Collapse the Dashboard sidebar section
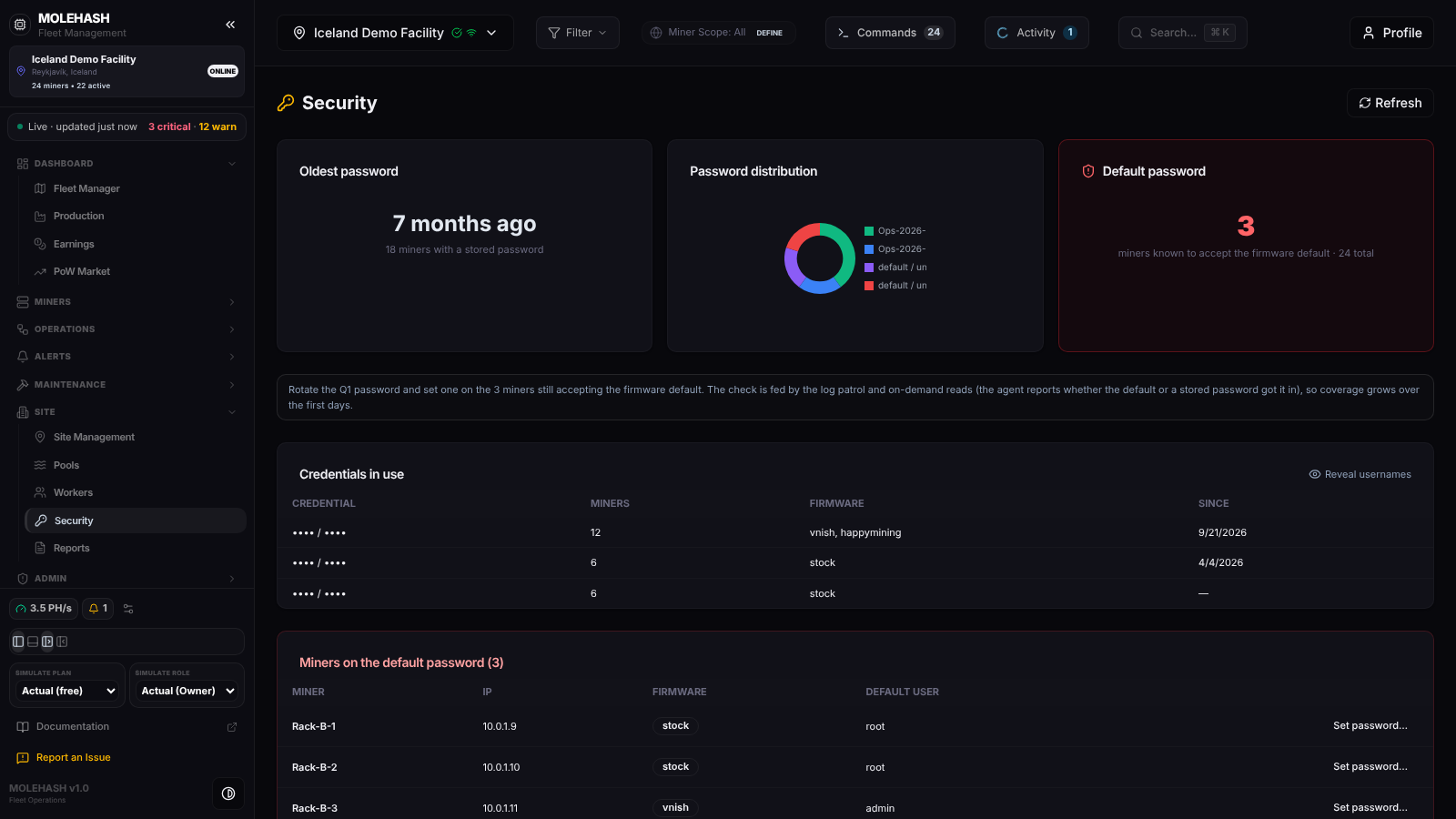This screenshot has width=1456, height=819. [x=126, y=164]
